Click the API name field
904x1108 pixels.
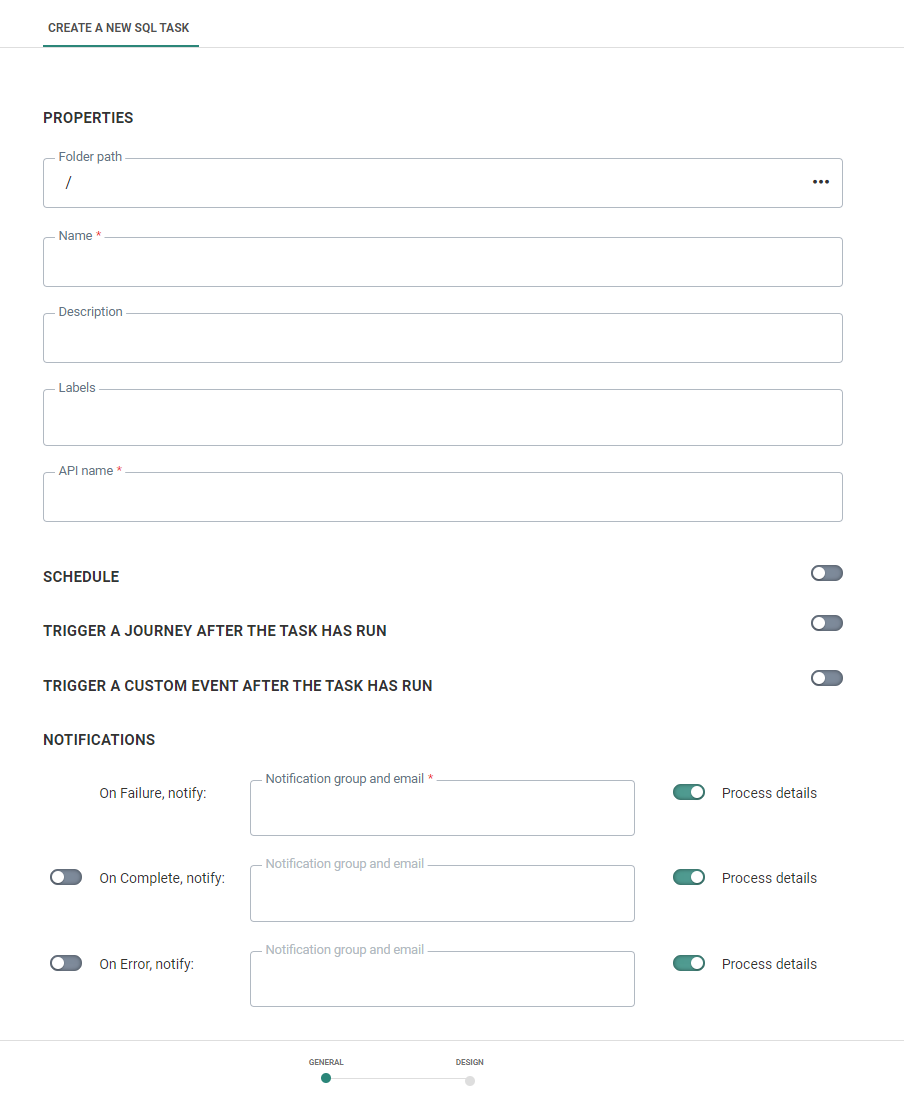[442, 499]
